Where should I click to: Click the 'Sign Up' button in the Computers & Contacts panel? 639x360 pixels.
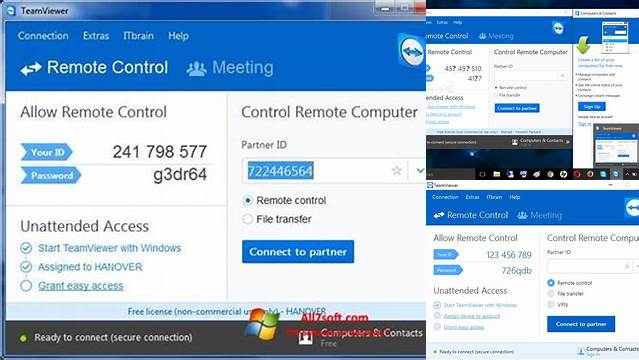point(592,106)
